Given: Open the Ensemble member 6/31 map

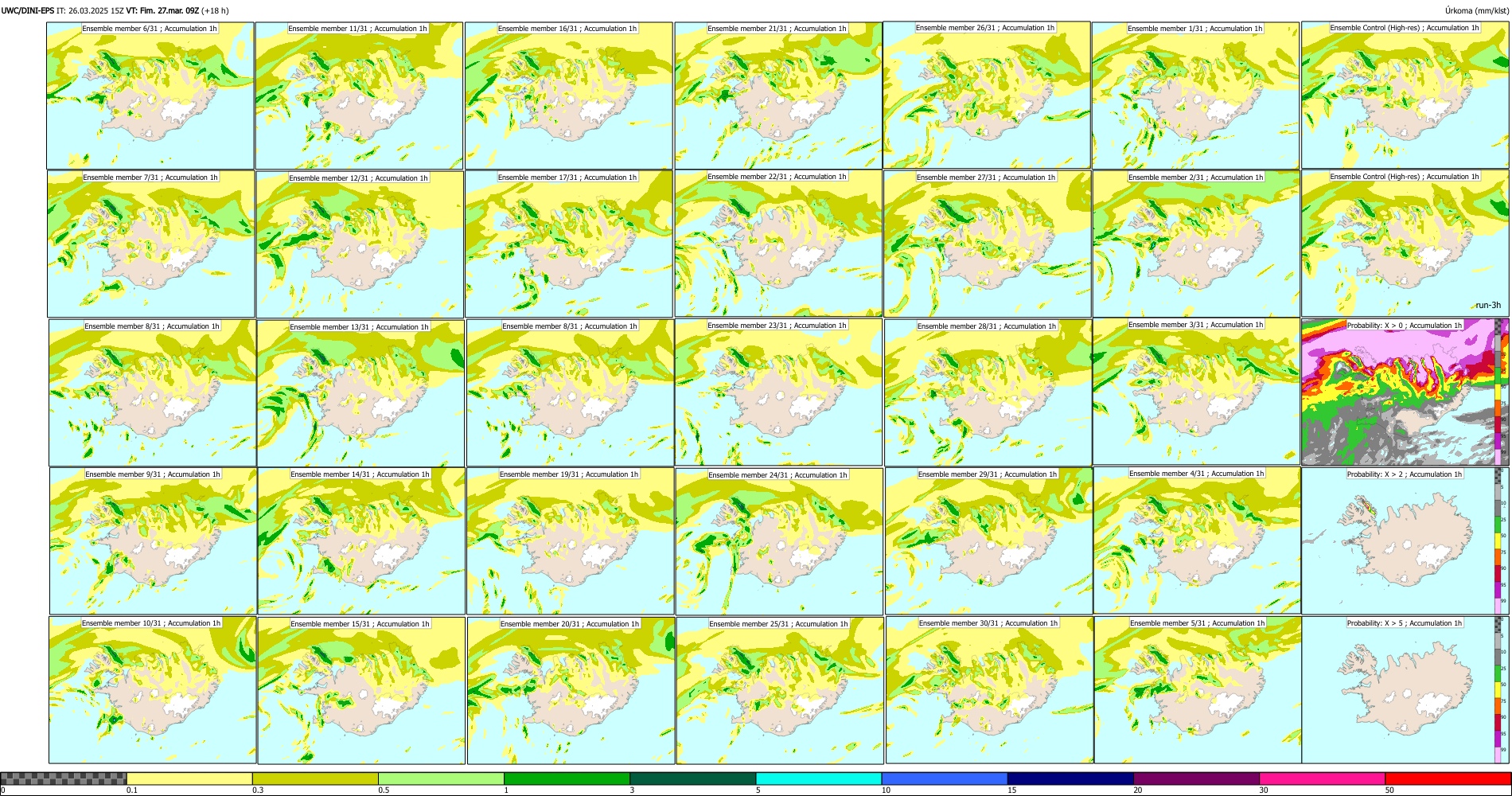Looking at the screenshot, I should [150, 96].
